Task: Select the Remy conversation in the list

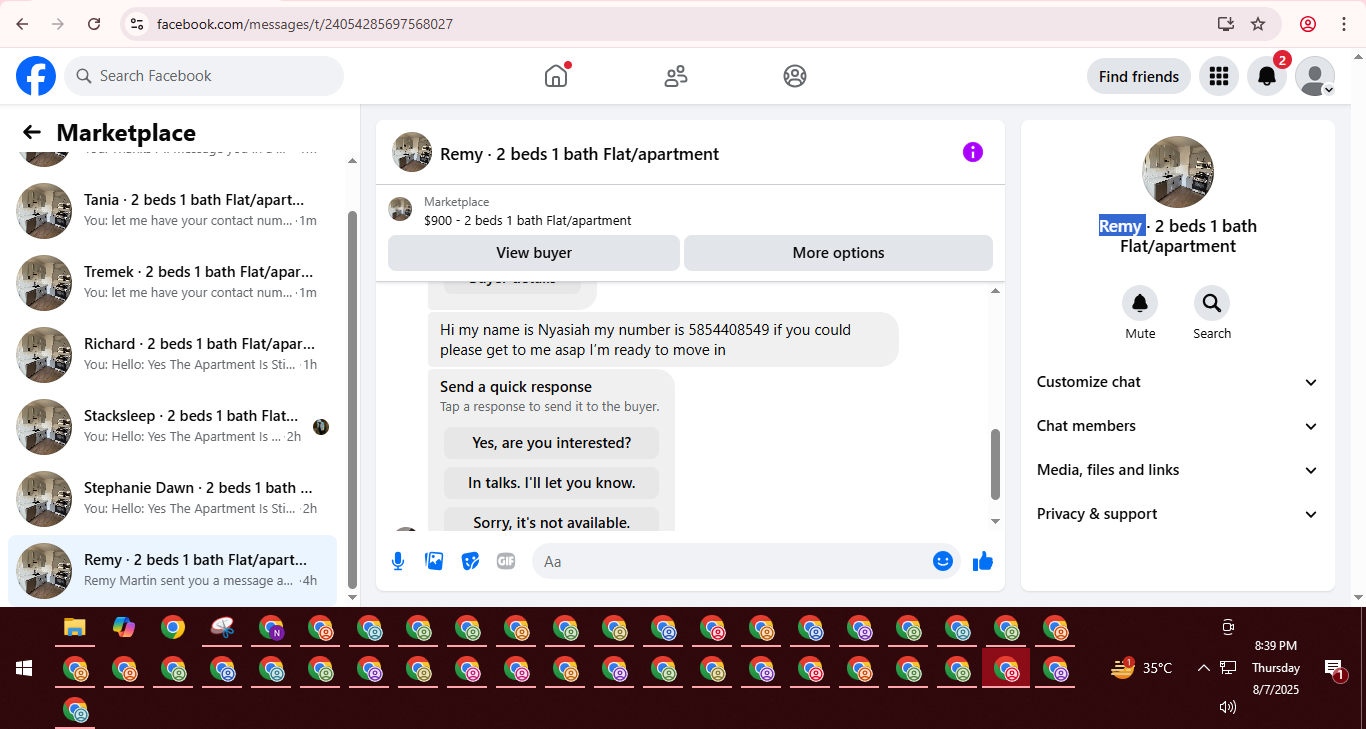Action: (x=172, y=570)
